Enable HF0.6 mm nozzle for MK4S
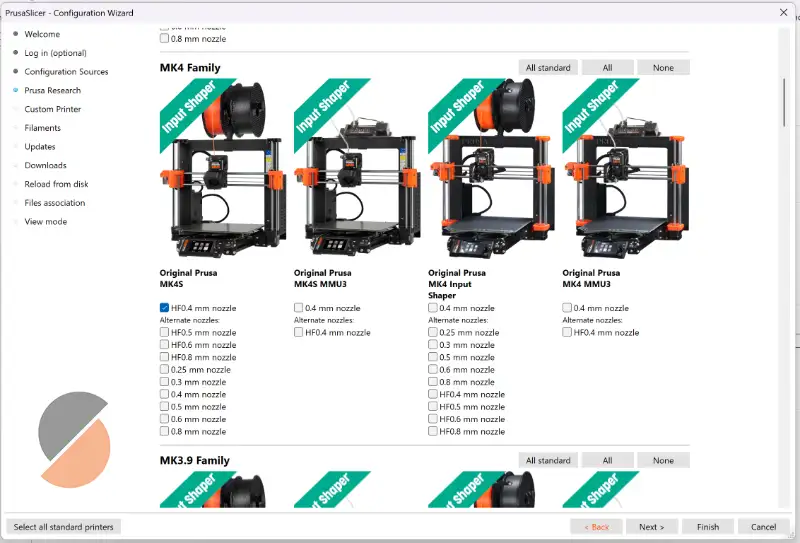This screenshot has width=800, height=543. point(164,344)
